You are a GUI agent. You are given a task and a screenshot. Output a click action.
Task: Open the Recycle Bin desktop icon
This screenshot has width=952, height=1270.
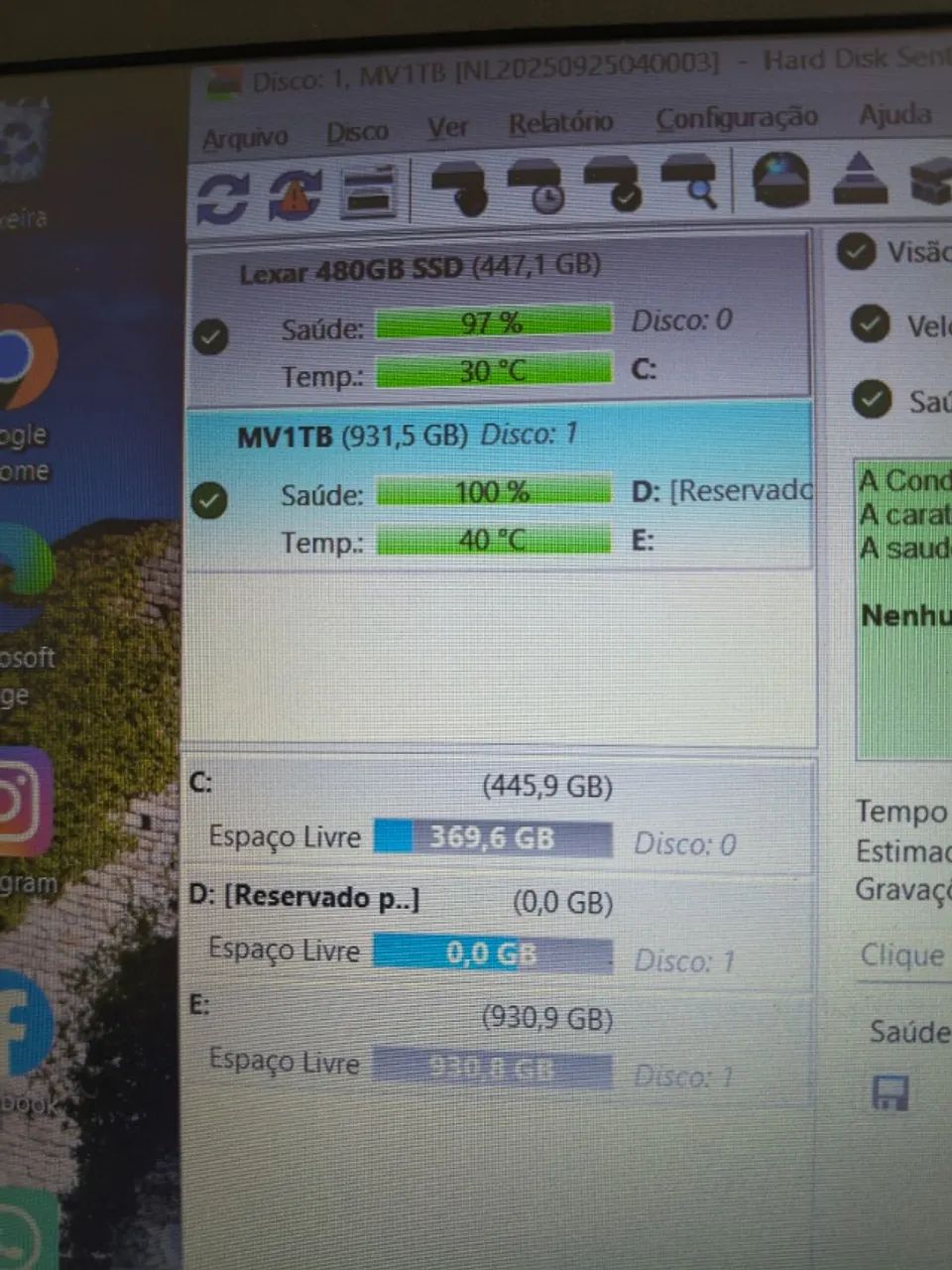coord(24,164)
